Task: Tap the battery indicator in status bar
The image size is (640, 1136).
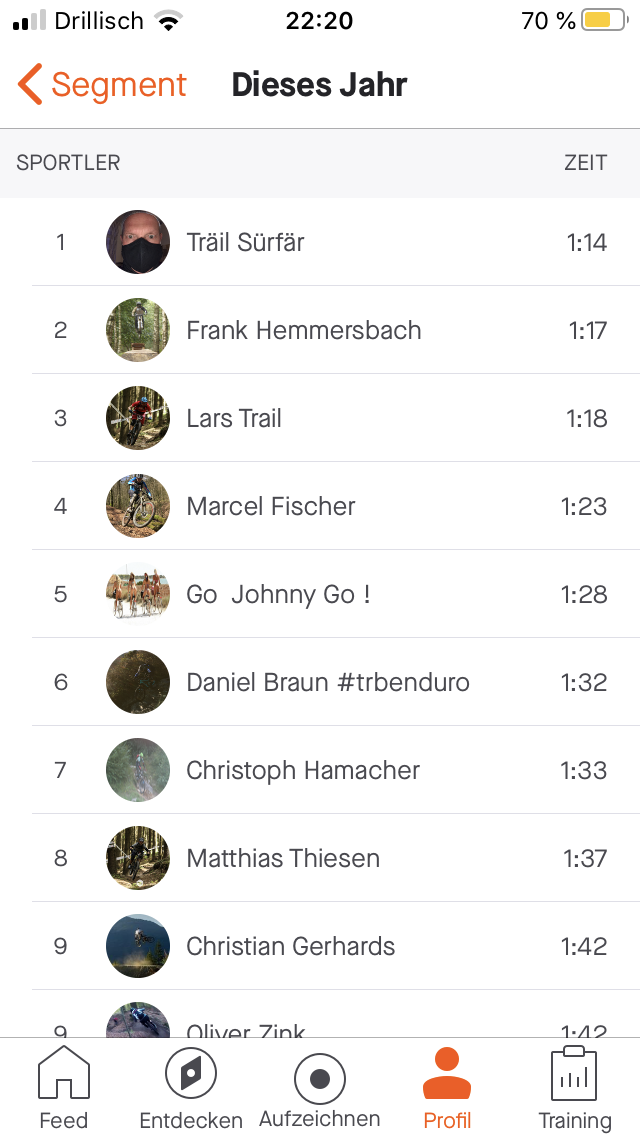Action: (603, 21)
